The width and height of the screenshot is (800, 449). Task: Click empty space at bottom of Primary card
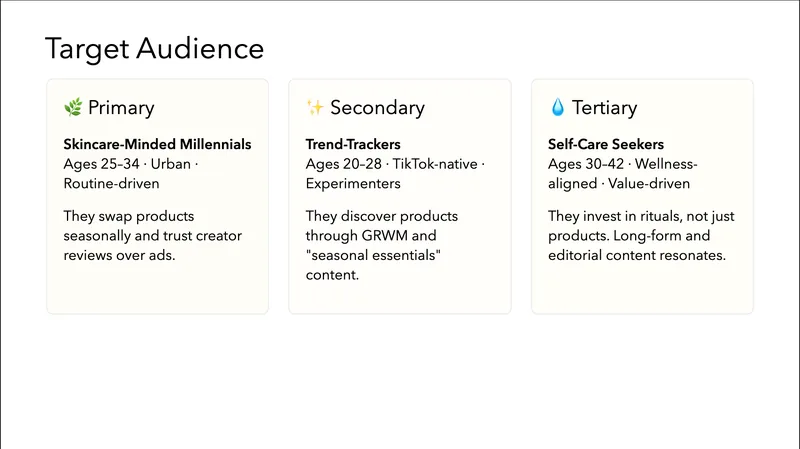pos(157,290)
